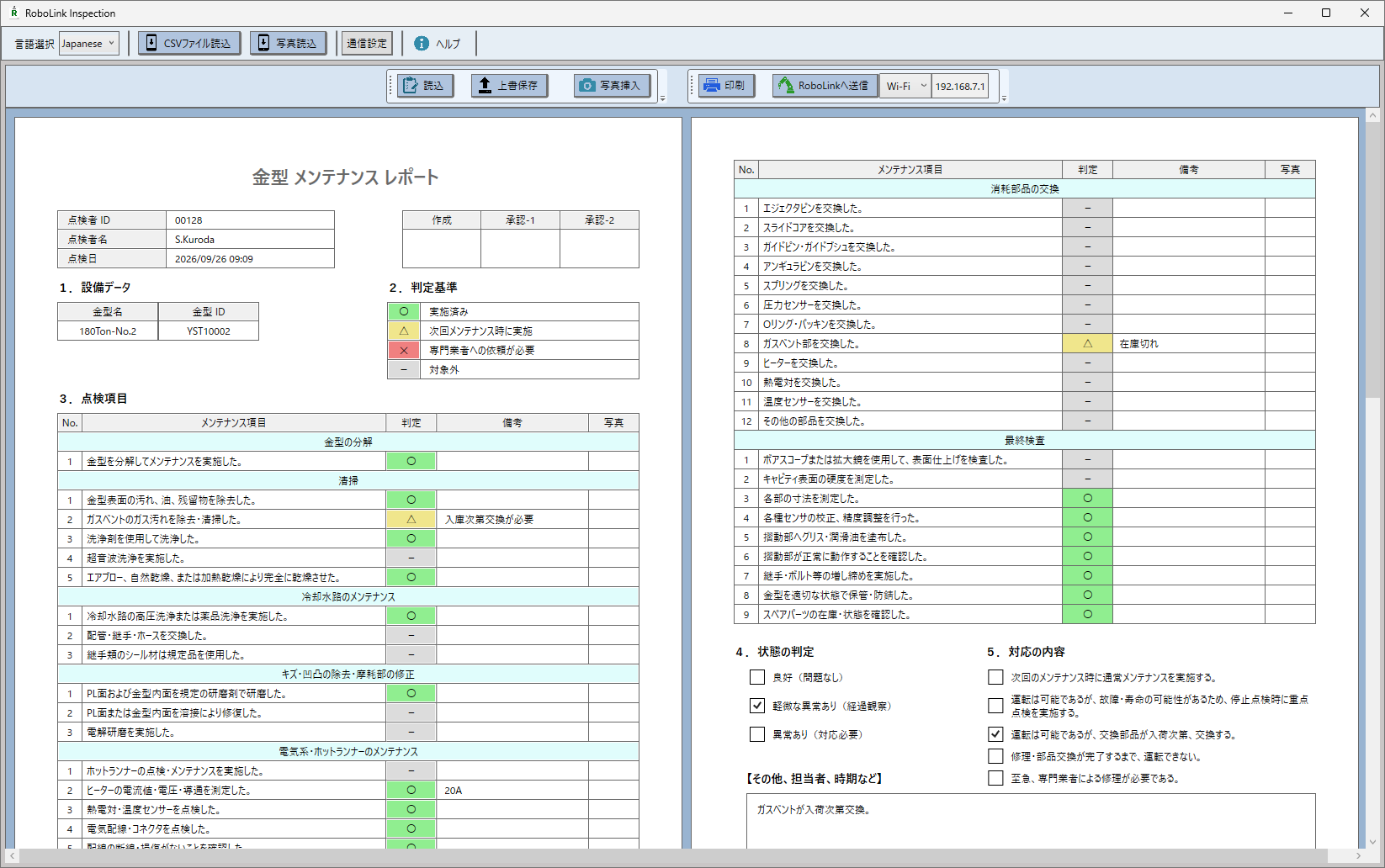Click the 判定 cell for 金型を分解してメンテナンスを実施した
The height and width of the screenshot is (868, 1385).
click(x=411, y=461)
